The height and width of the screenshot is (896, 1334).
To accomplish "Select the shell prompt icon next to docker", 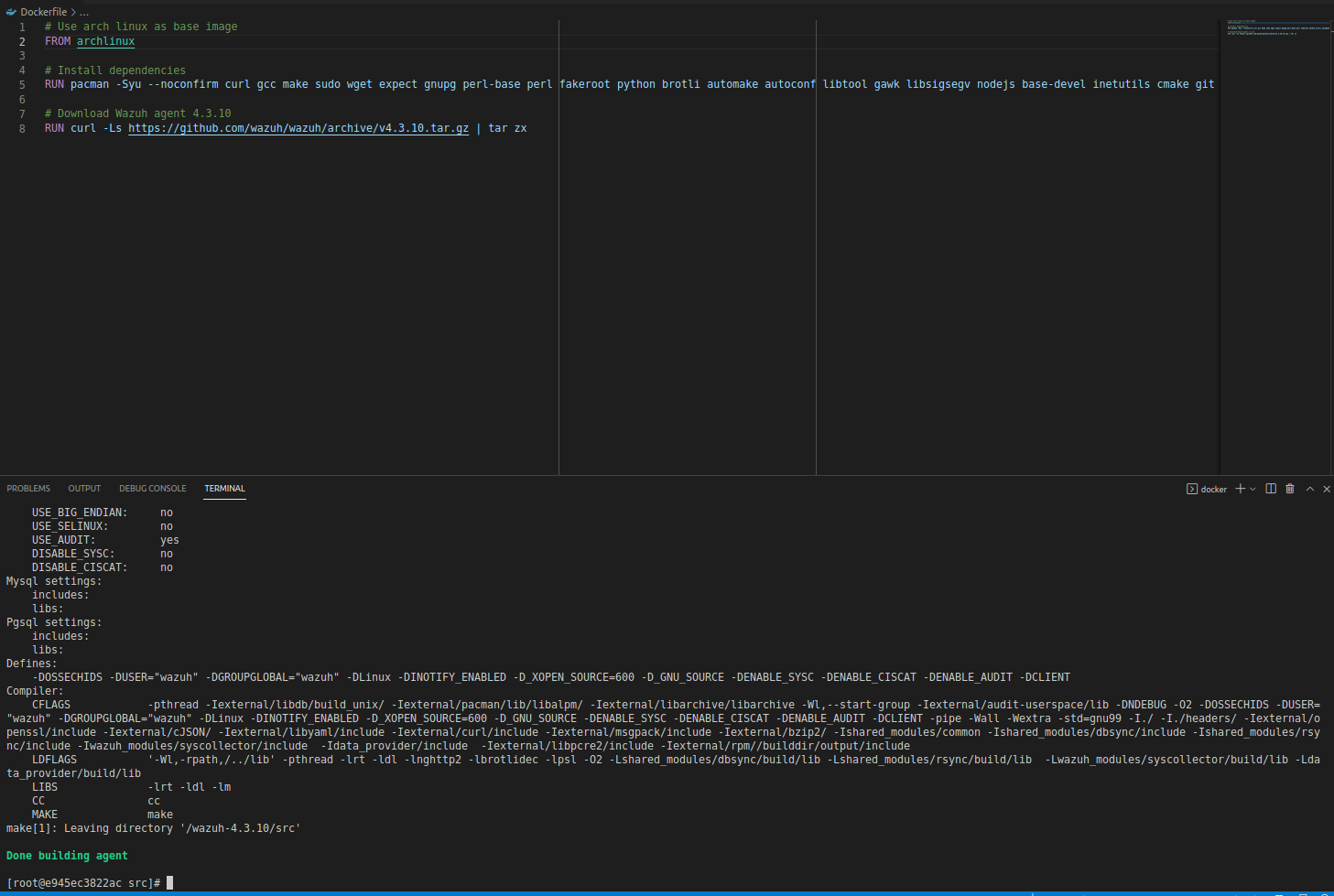I will (x=1190, y=488).
